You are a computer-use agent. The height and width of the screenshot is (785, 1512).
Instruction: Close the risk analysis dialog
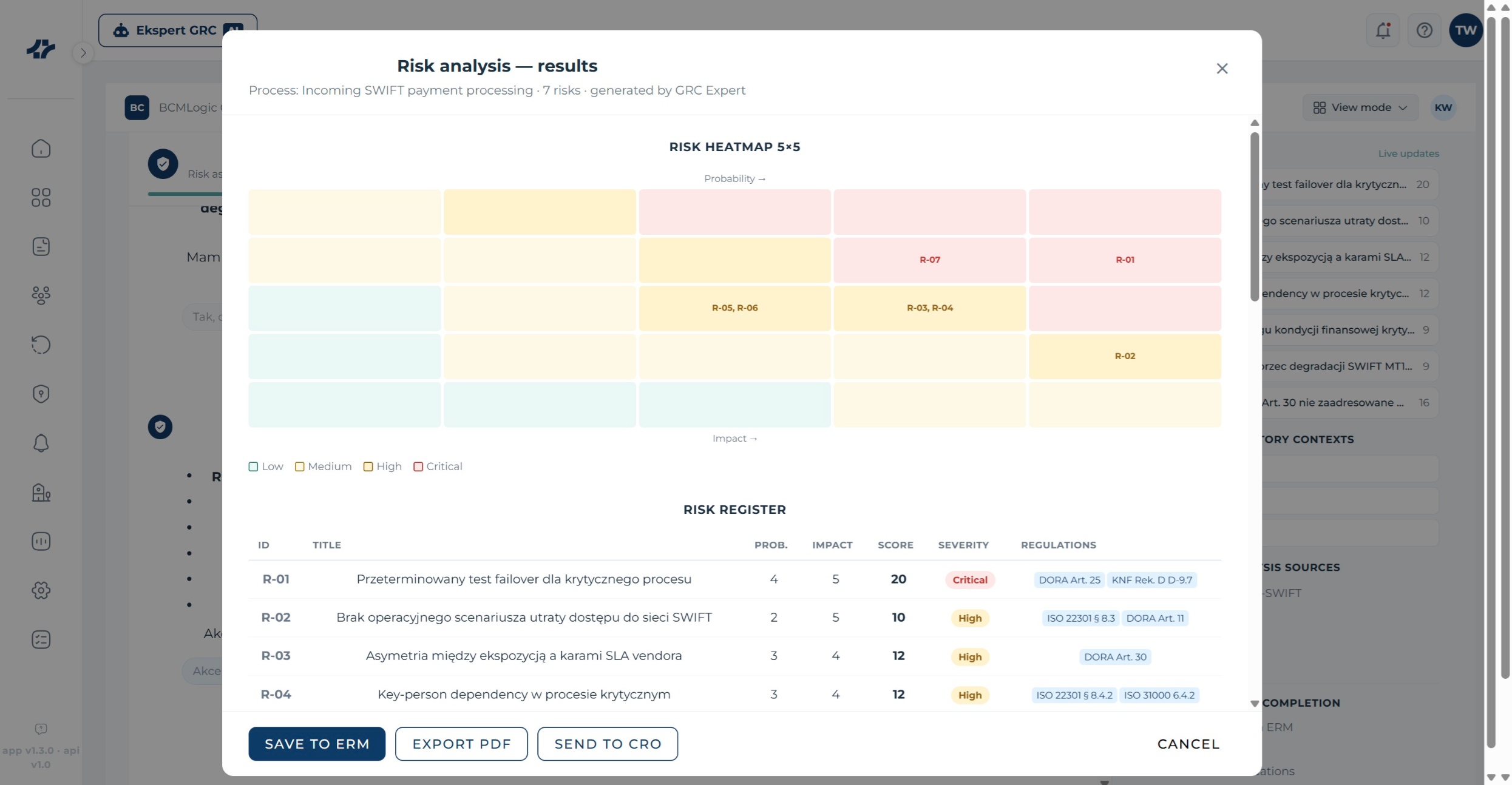(1222, 69)
